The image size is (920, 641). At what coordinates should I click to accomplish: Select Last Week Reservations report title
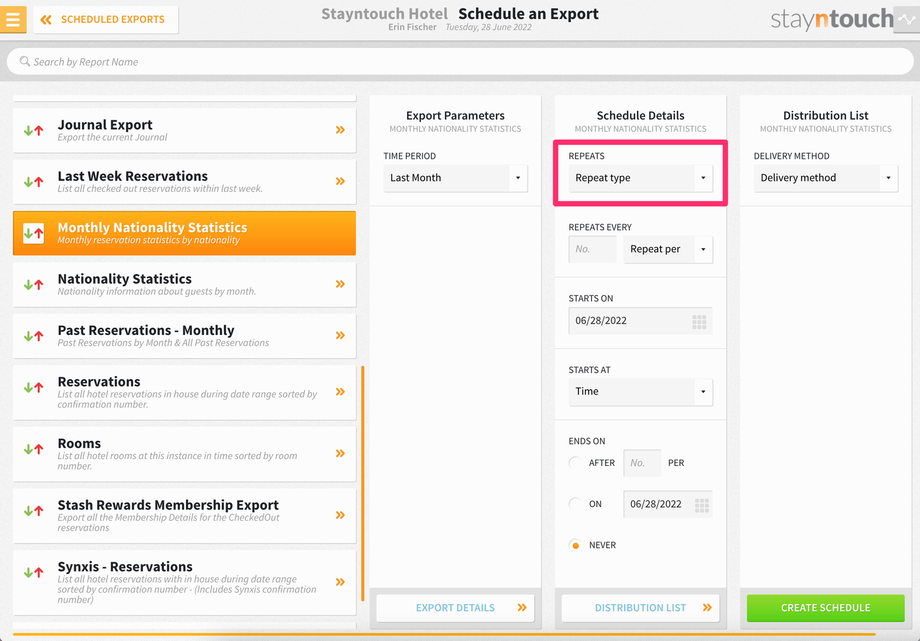133,176
